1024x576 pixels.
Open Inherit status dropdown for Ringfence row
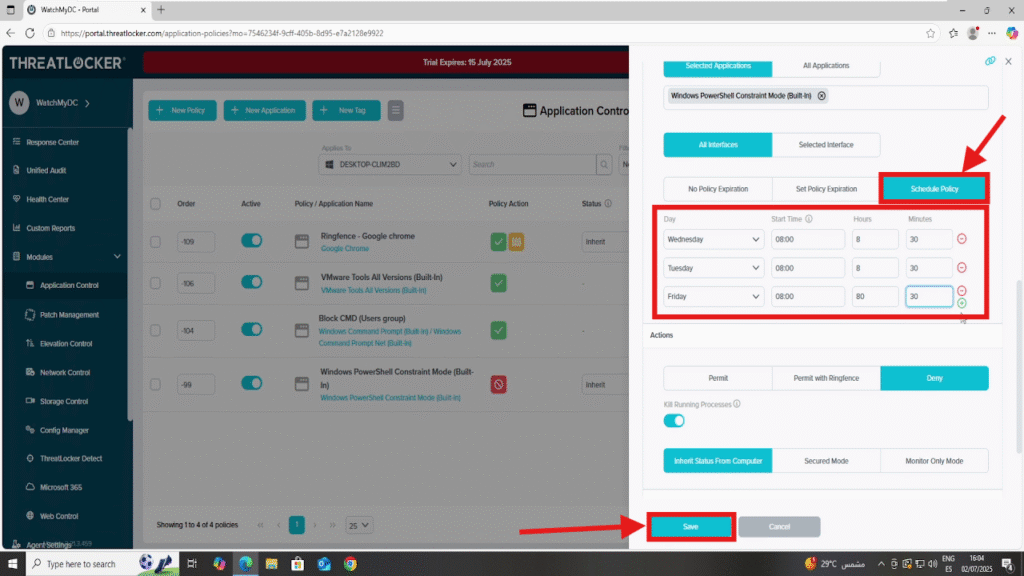click(x=605, y=242)
